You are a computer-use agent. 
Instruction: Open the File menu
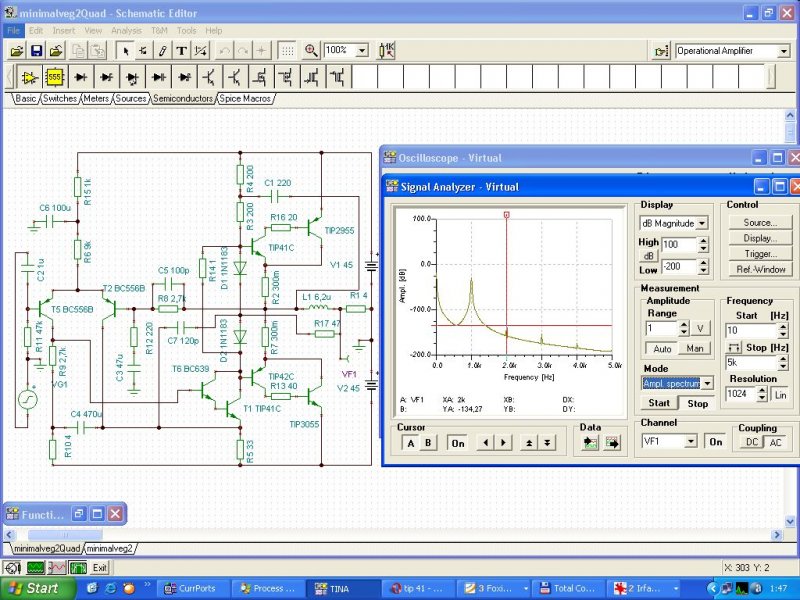tap(13, 31)
